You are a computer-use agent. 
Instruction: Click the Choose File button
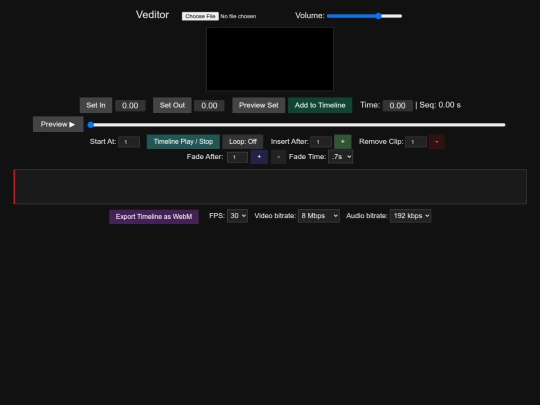coord(200,16)
